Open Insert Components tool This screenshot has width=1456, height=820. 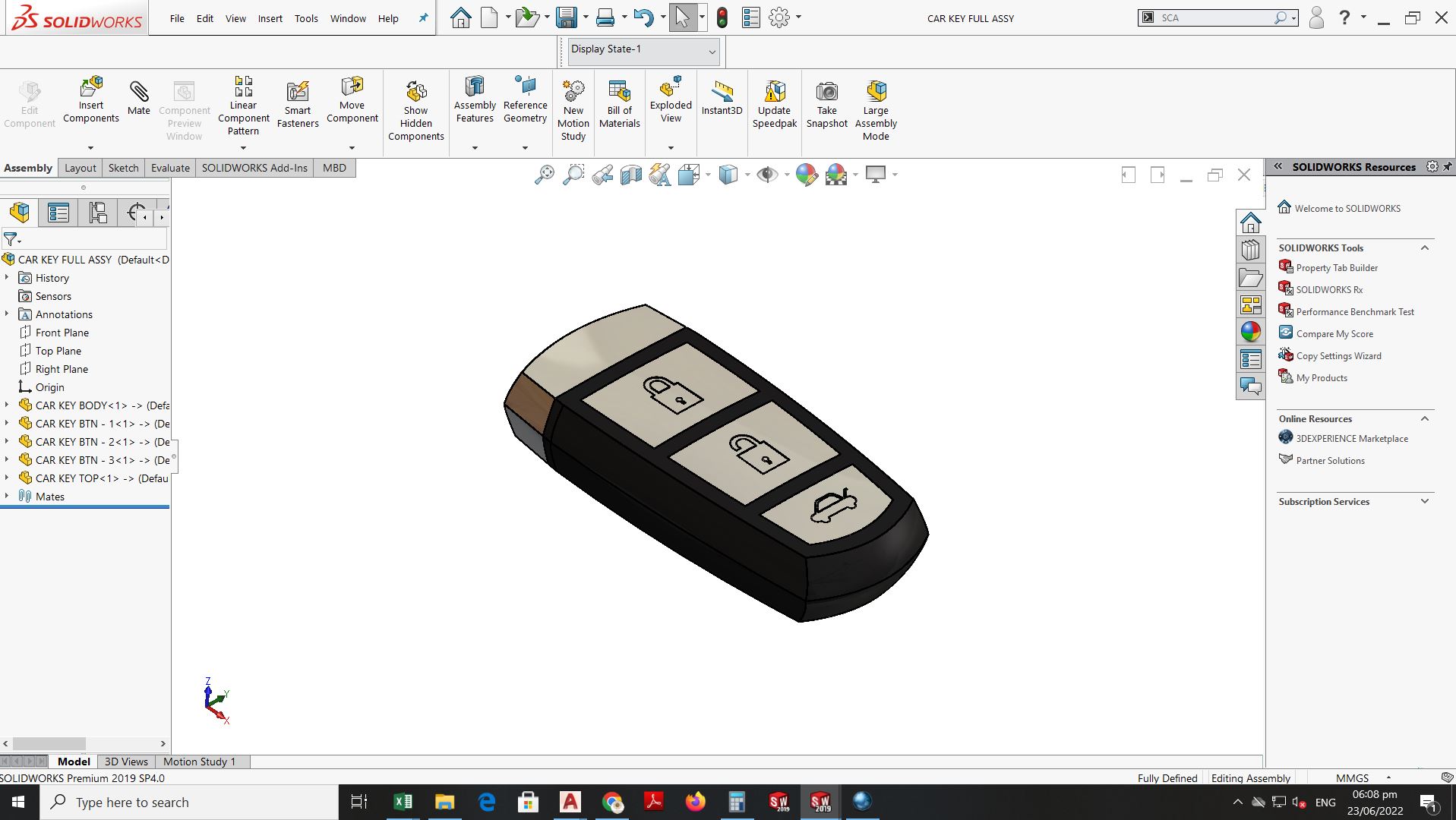91,99
